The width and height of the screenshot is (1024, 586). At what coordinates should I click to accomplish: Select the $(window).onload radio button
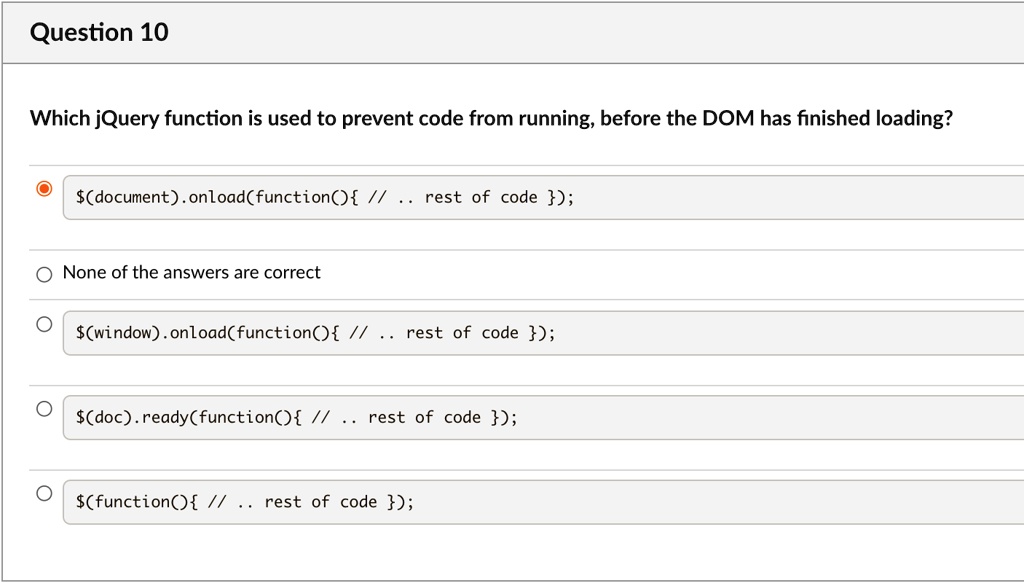tap(43, 324)
